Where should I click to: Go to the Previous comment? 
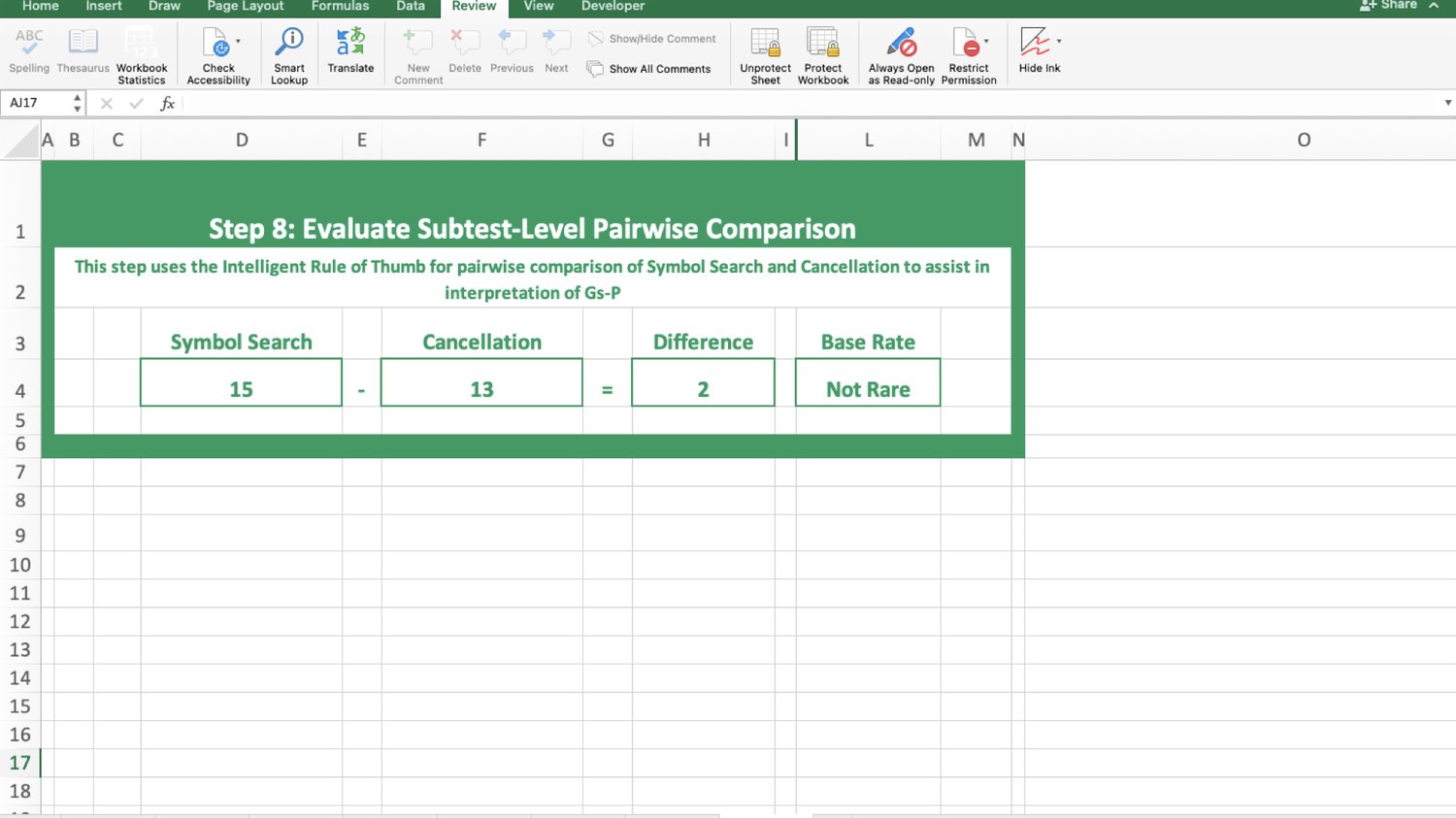[x=512, y=51]
